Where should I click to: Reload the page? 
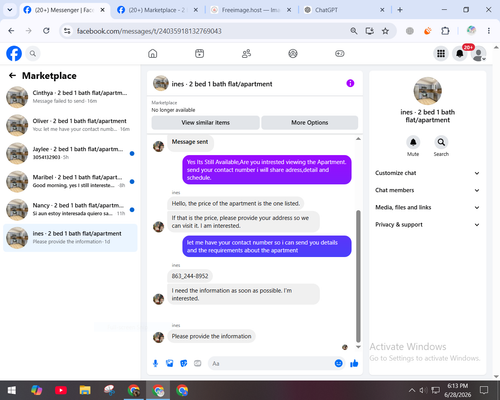click(46, 31)
